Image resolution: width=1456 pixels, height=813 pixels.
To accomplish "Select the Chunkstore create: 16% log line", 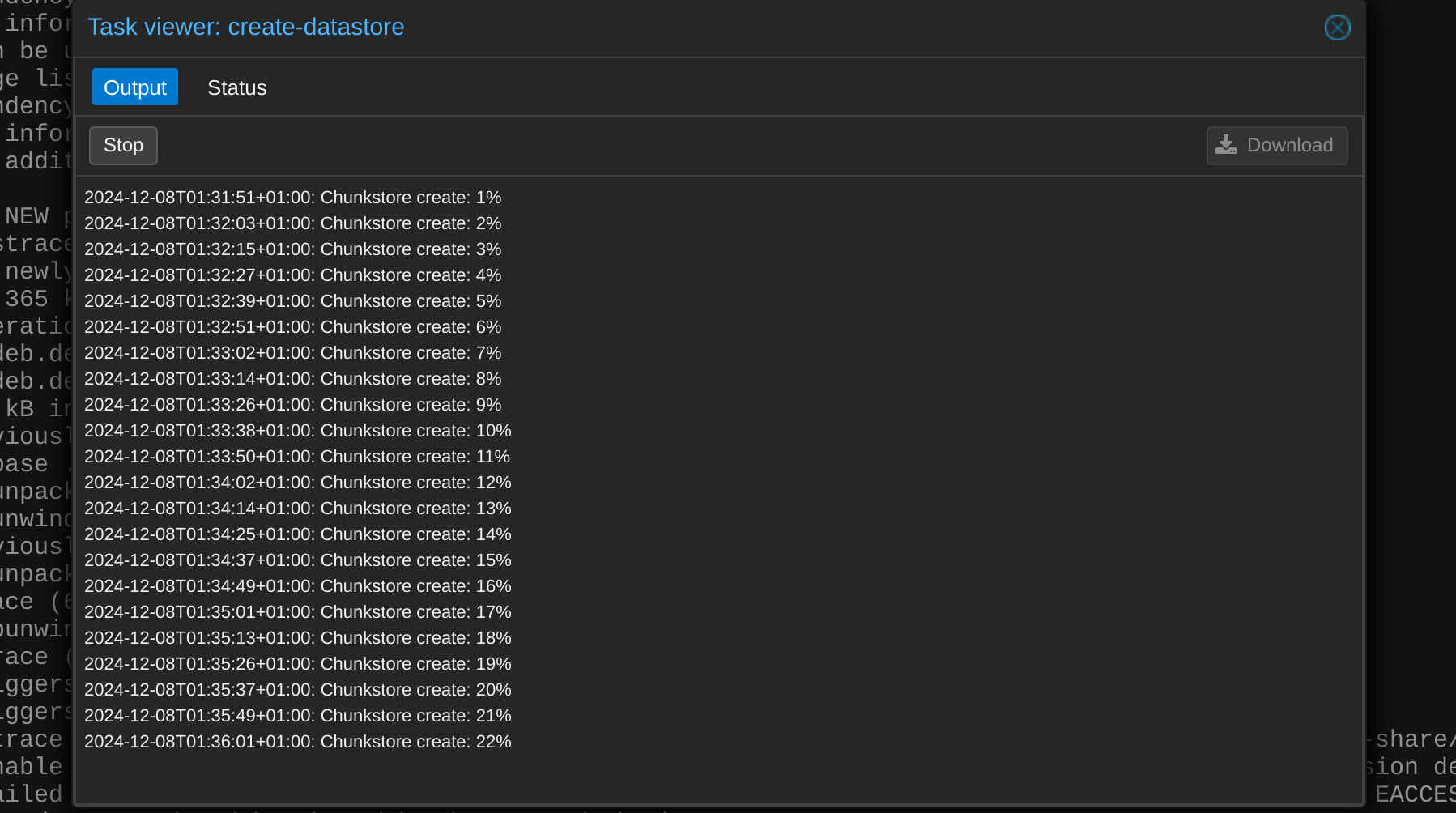I will 298,586.
